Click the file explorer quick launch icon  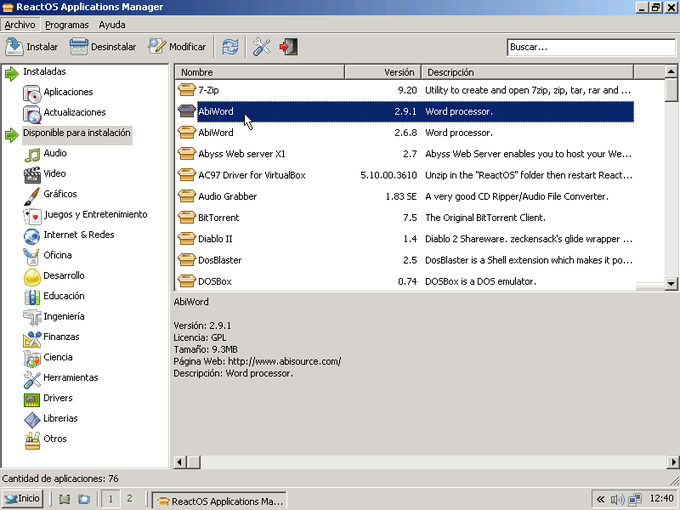[x=85, y=499]
